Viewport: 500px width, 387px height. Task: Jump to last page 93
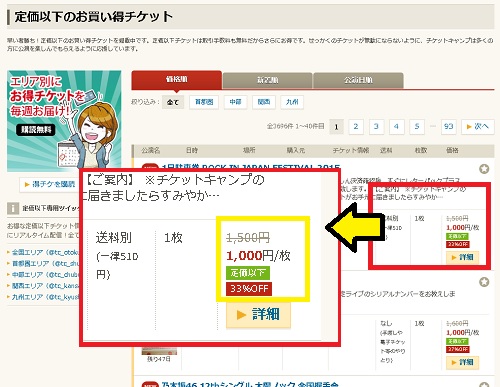pos(449,127)
